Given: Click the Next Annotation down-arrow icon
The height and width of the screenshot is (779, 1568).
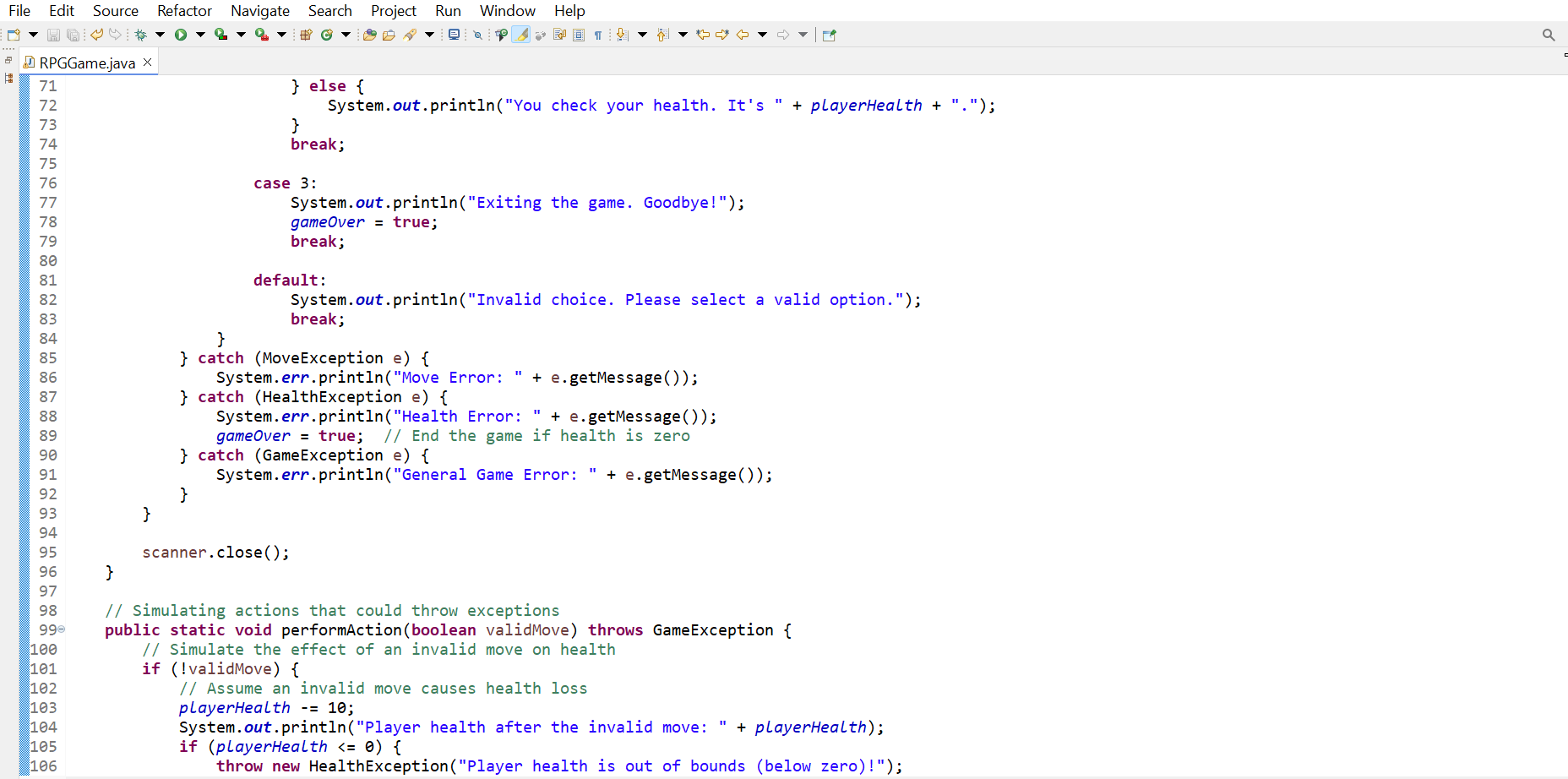Looking at the screenshot, I should pos(623,35).
